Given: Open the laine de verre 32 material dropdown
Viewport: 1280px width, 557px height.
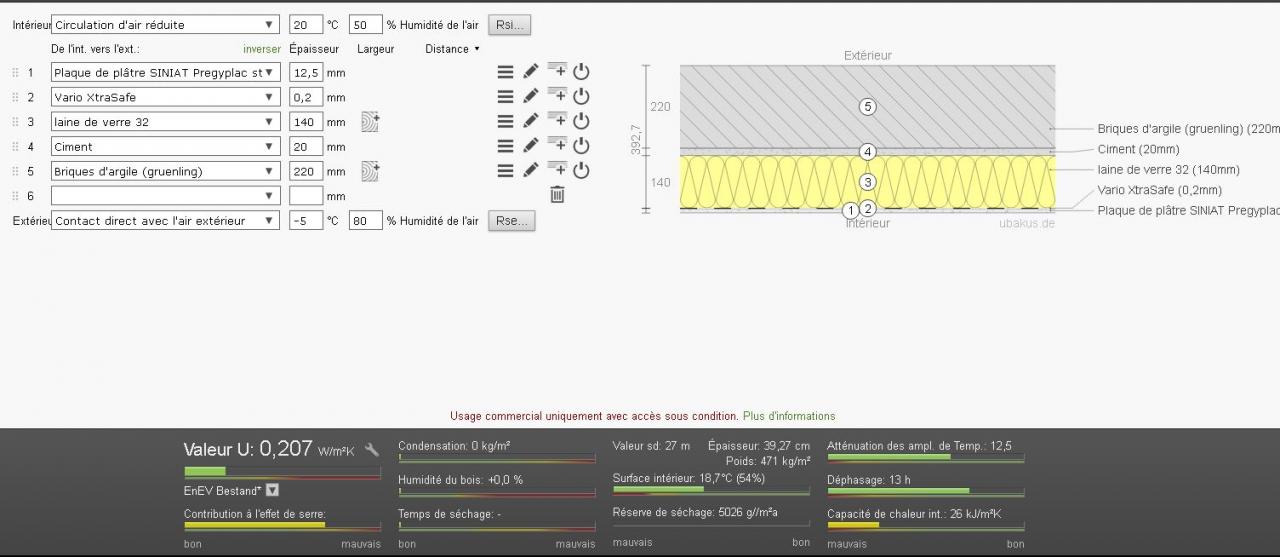Looking at the screenshot, I should pos(165,122).
